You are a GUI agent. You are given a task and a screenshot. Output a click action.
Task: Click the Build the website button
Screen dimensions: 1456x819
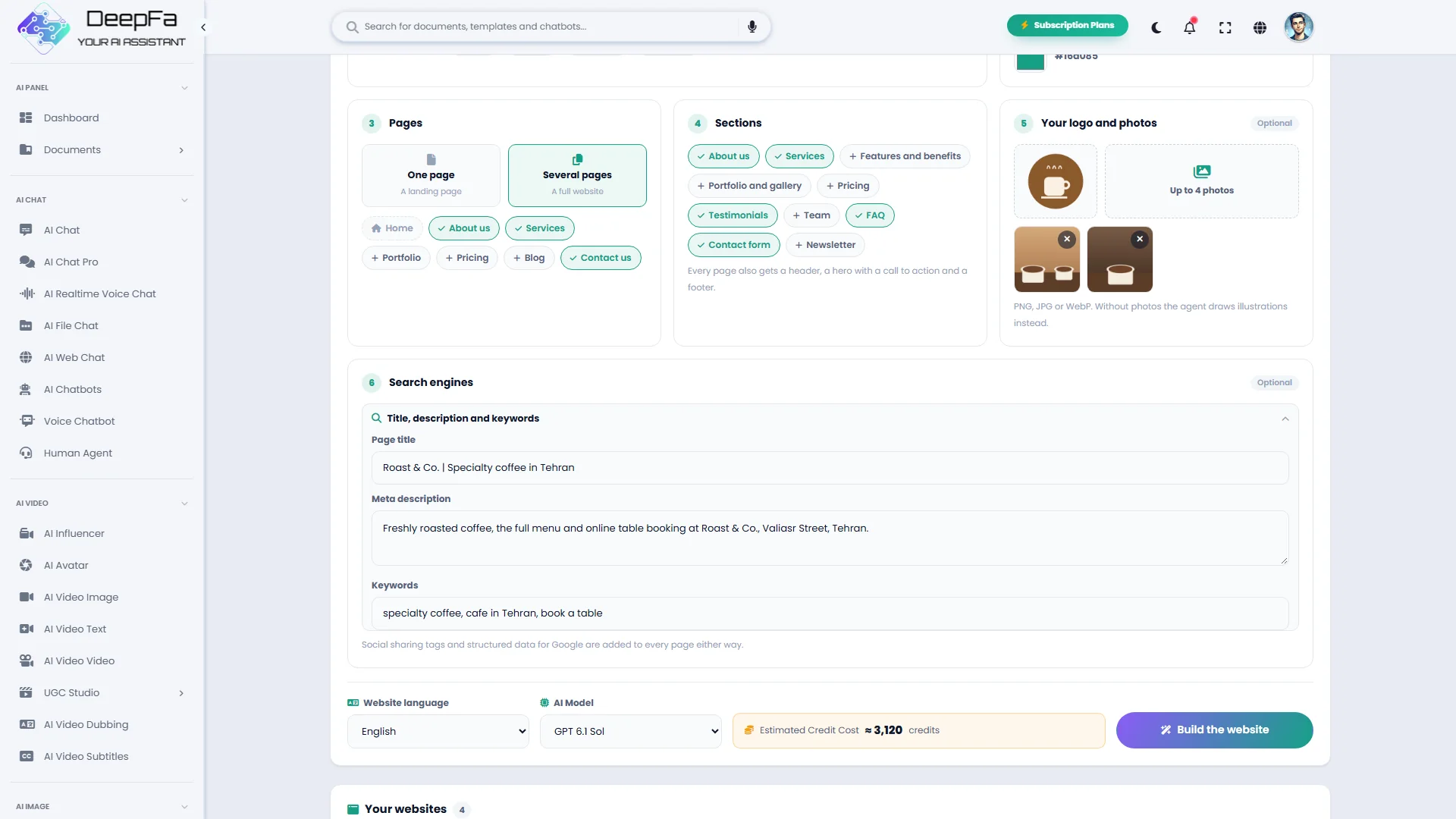(x=1214, y=730)
